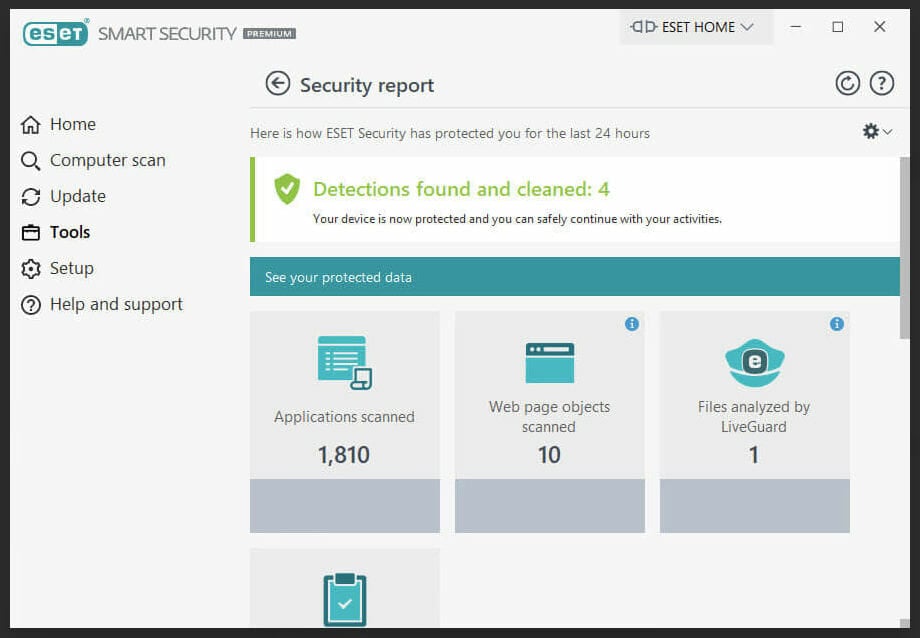Image resolution: width=920 pixels, height=638 pixels.
Task: Click the scrollbar down arrow
Action: pyautogui.click(x=905, y=623)
